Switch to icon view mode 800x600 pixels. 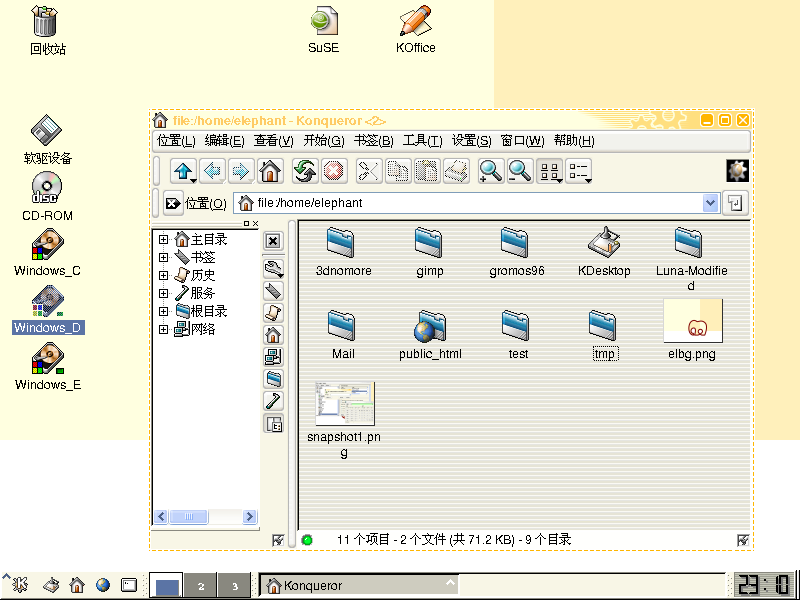click(x=549, y=171)
